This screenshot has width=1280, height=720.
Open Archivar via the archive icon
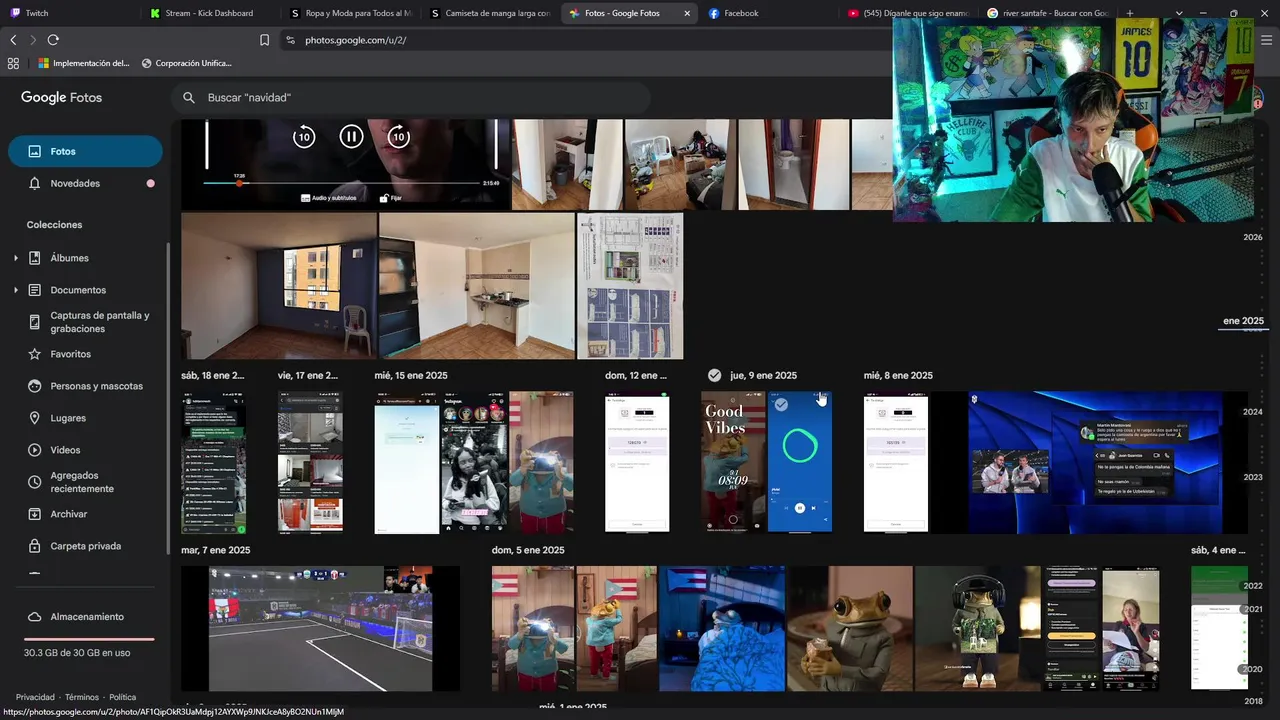pos(35,514)
